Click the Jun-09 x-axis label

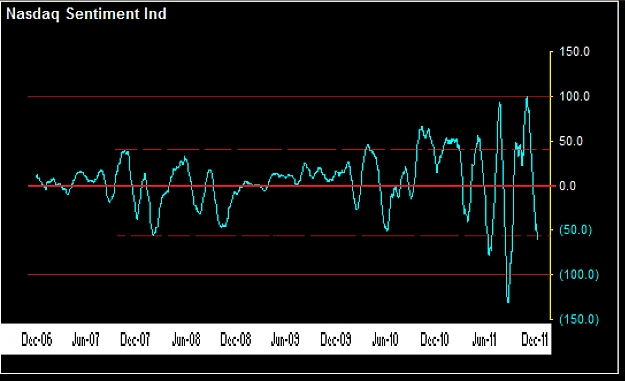285,340
